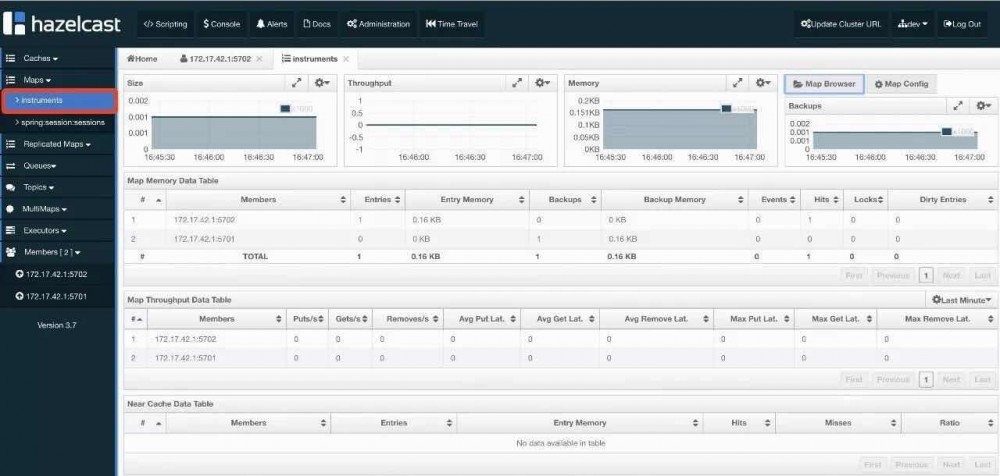This screenshot has width=1000, height=476.
Task: Click Previous in throughput table pagination
Action: (892, 380)
